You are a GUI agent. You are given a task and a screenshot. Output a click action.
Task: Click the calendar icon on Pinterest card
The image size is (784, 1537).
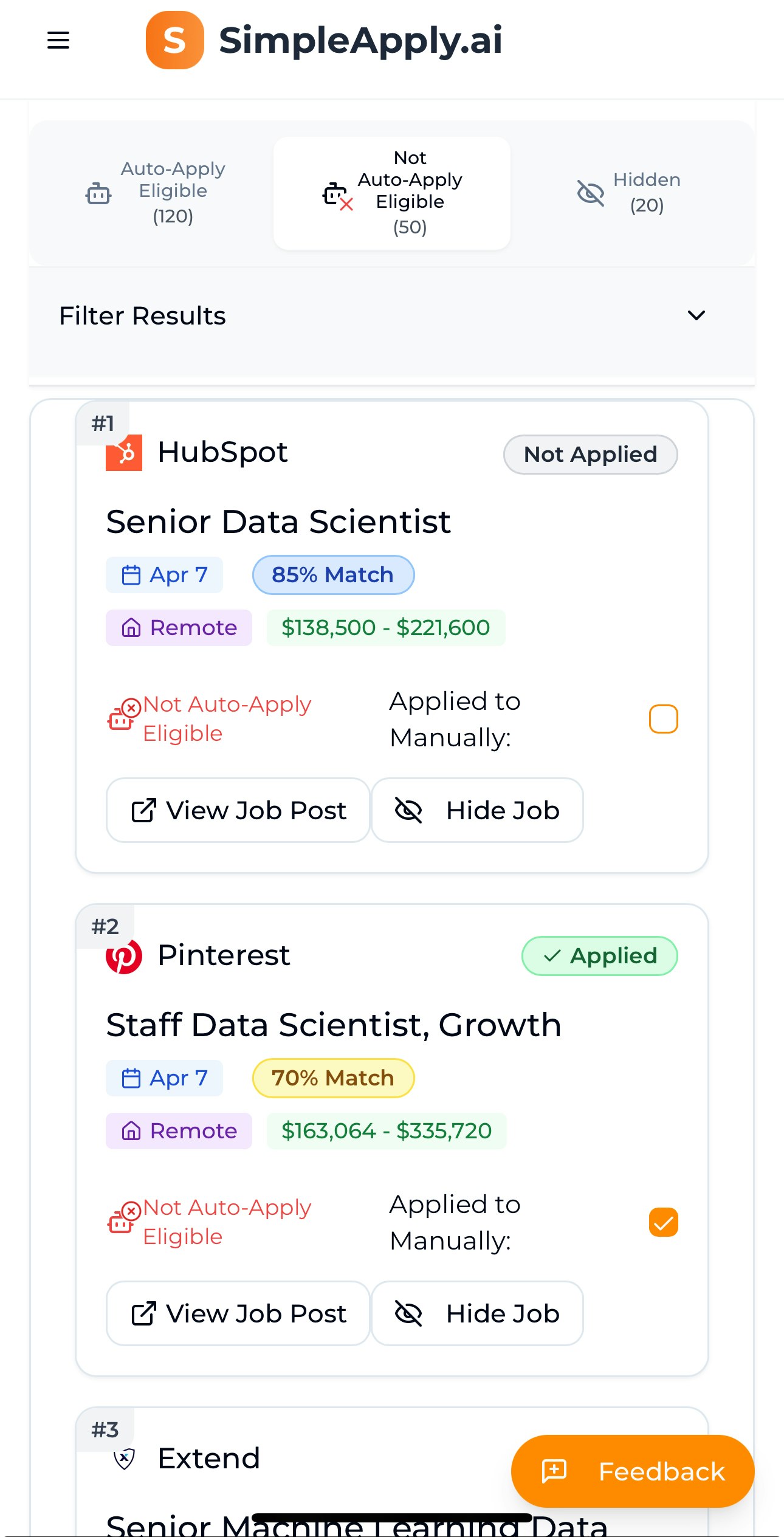pyautogui.click(x=131, y=1078)
